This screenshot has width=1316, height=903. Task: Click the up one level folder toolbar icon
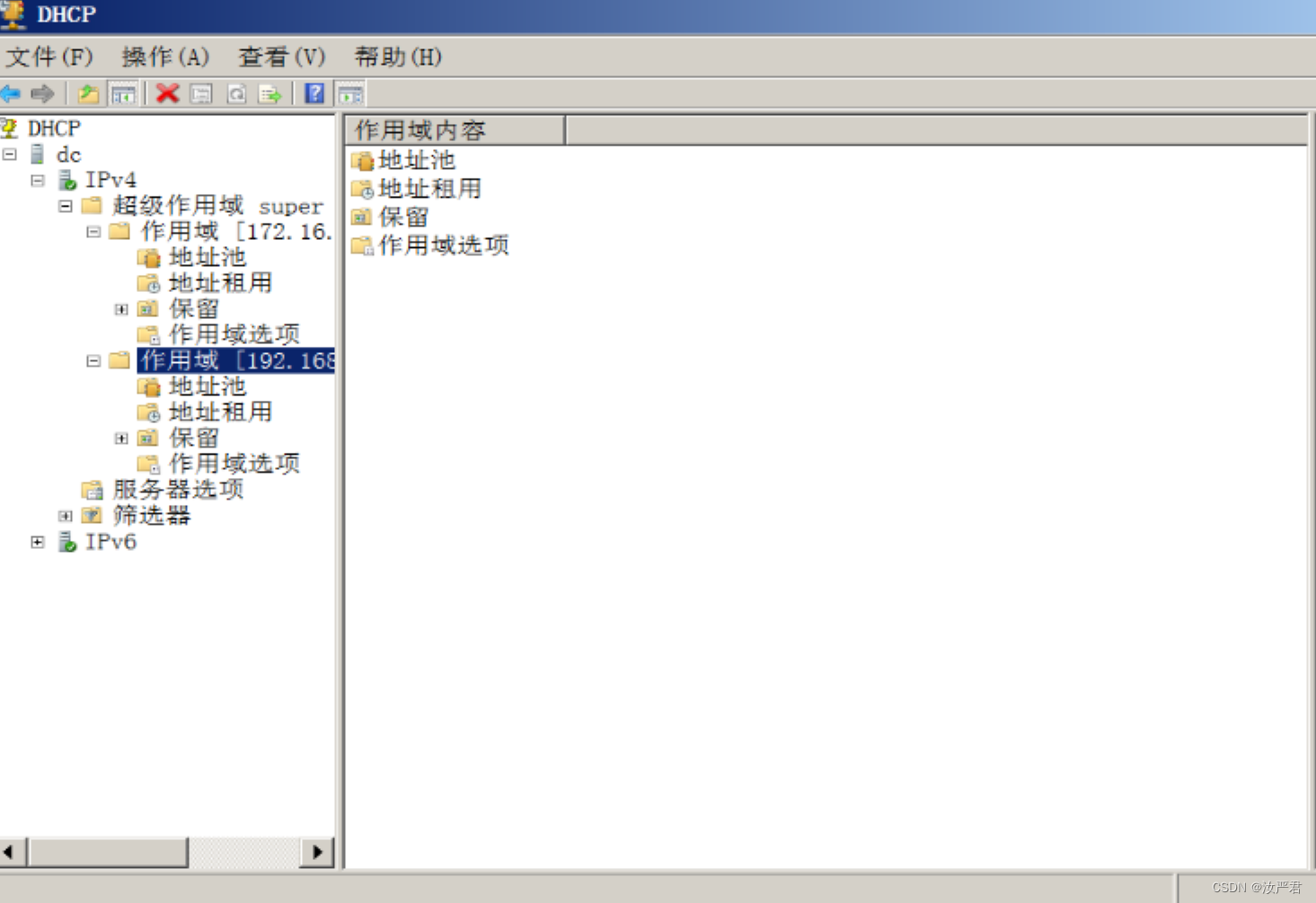(87, 93)
